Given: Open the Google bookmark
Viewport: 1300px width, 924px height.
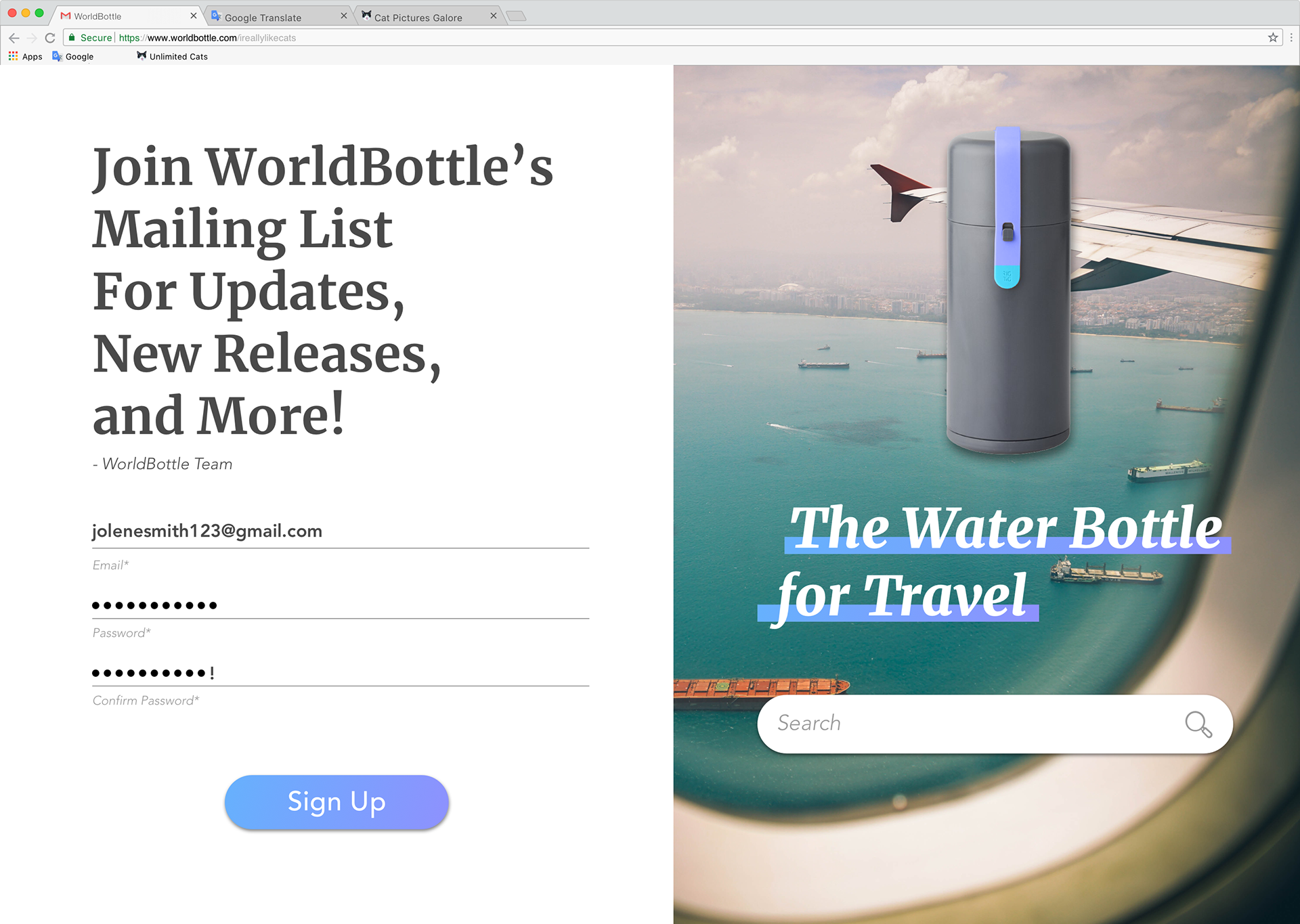Looking at the screenshot, I should tap(72, 56).
